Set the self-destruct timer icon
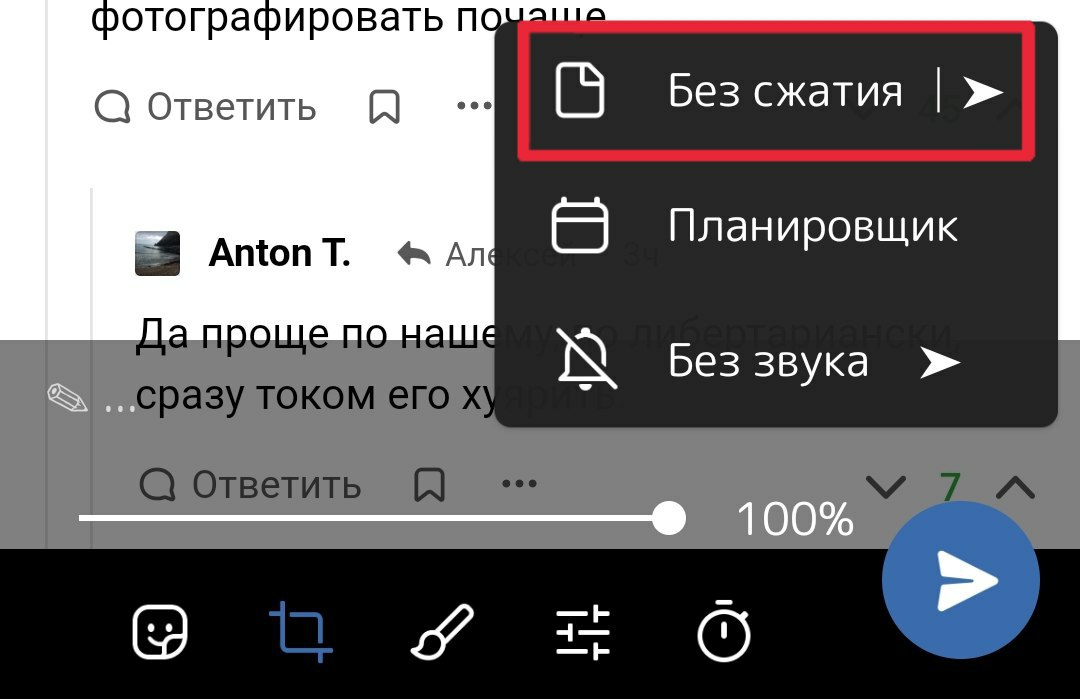Image resolution: width=1080 pixels, height=699 pixels. 724,630
